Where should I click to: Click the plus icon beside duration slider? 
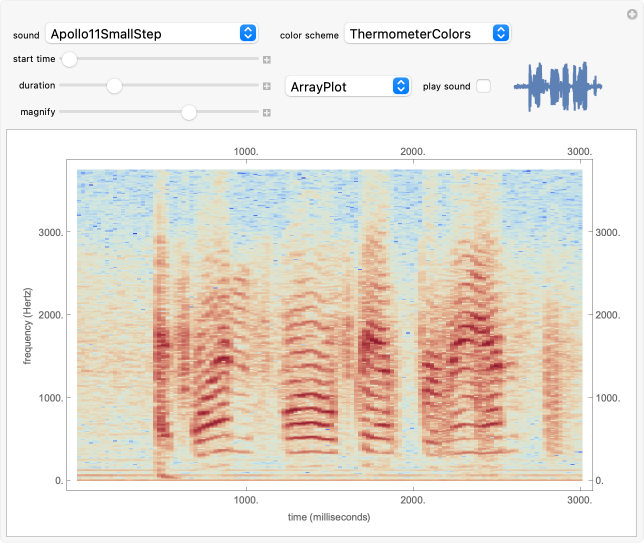tap(267, 86)
